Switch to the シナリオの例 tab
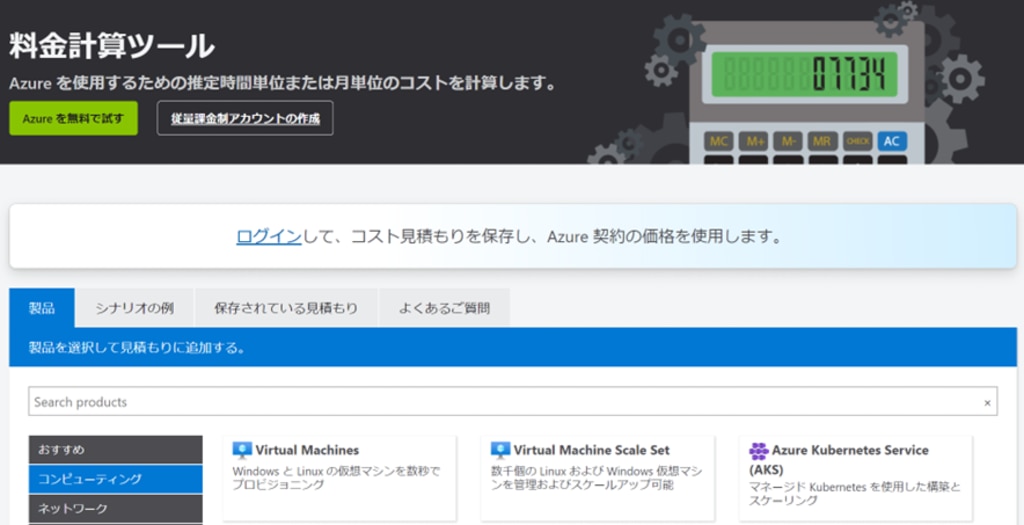 135,308
